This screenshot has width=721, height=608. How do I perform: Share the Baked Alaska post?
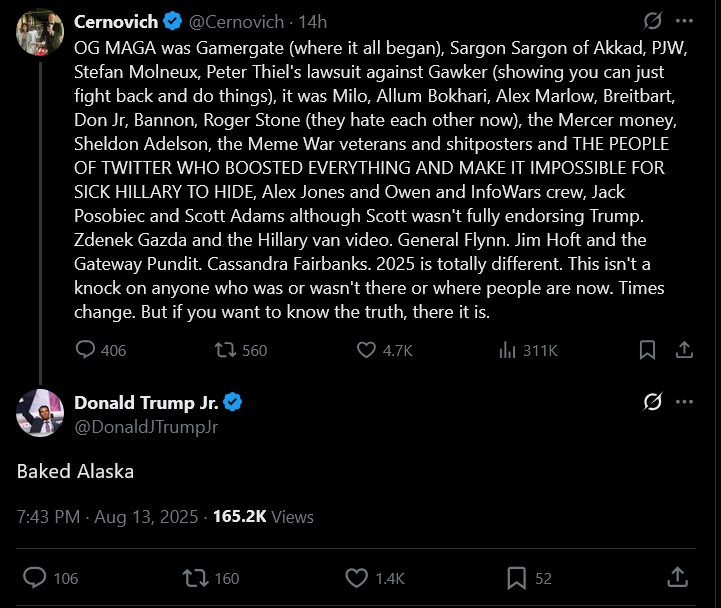(x=677, y=577)
